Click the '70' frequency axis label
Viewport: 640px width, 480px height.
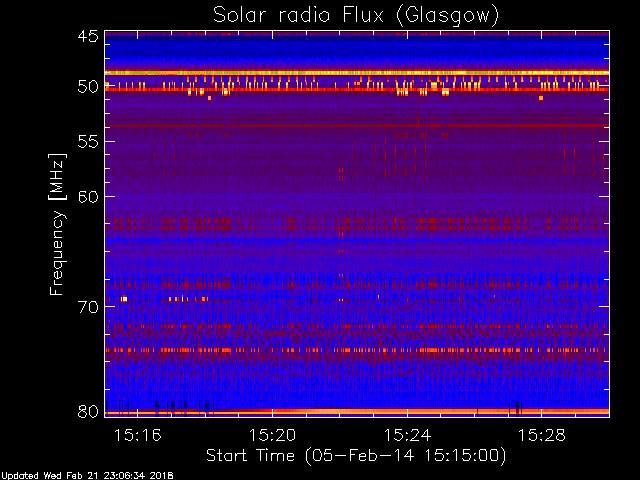(88, 307)
